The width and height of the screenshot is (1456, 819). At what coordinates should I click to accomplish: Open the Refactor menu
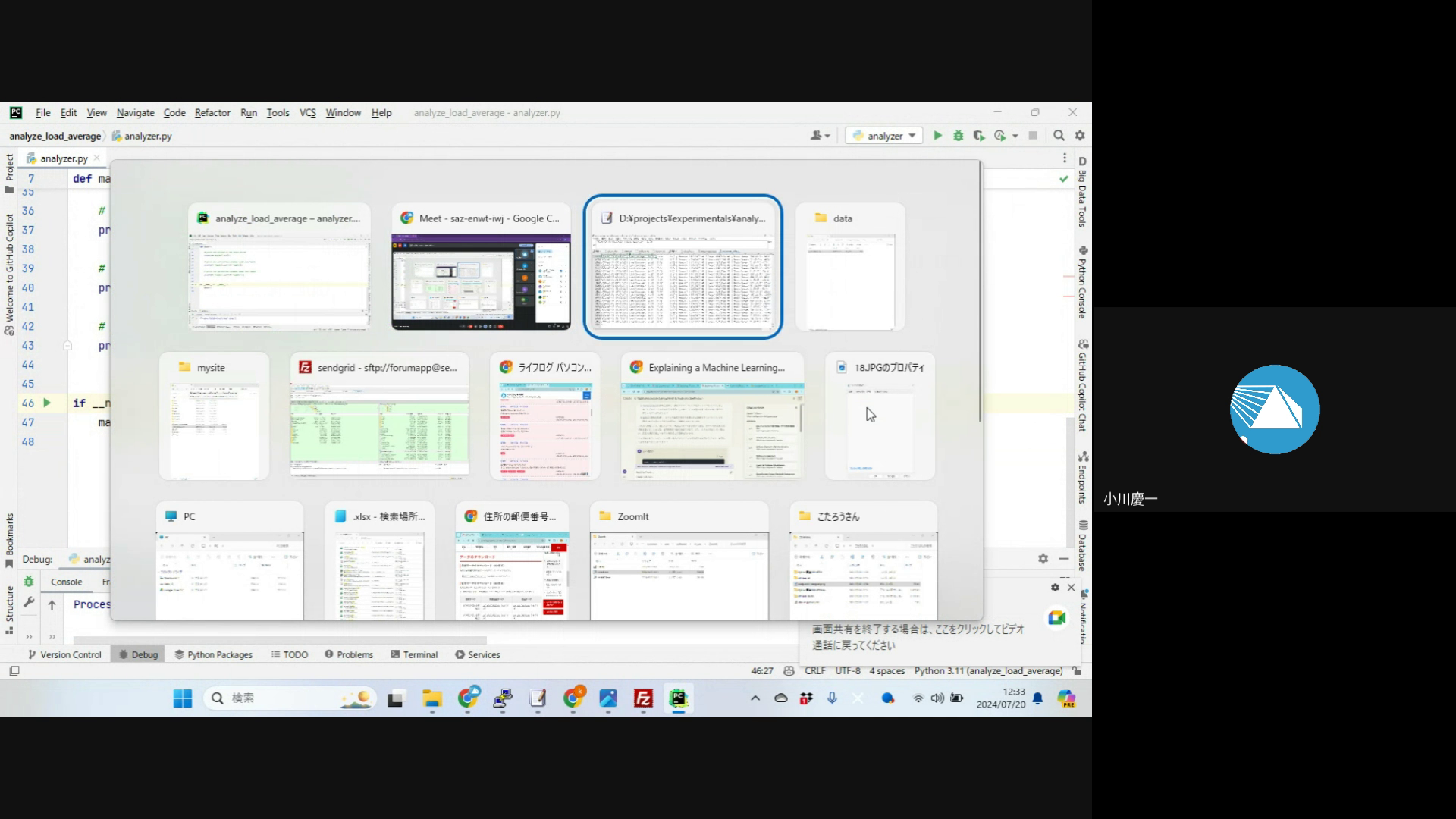212,113
